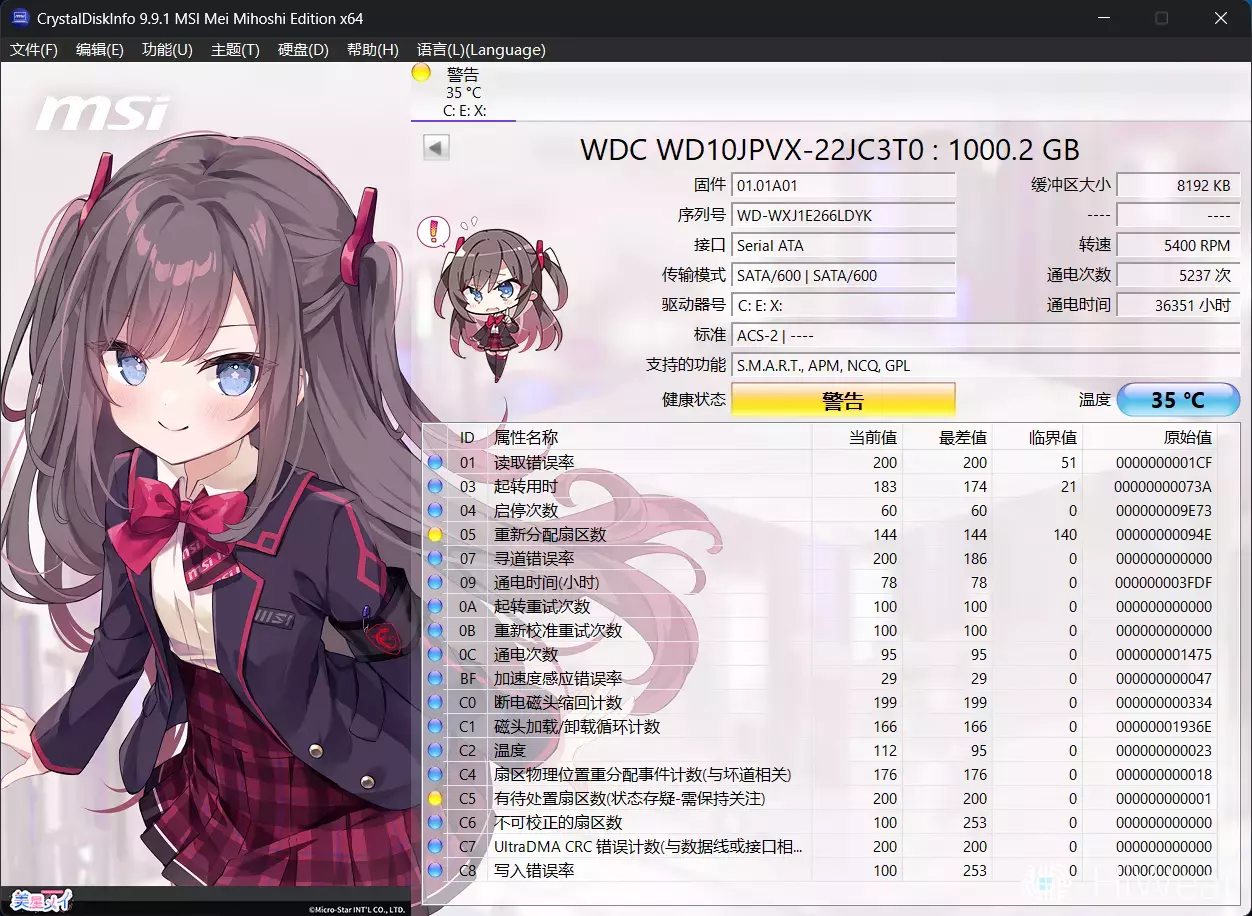
Task: Click the ID column header
Action: [x=468, y=437]
